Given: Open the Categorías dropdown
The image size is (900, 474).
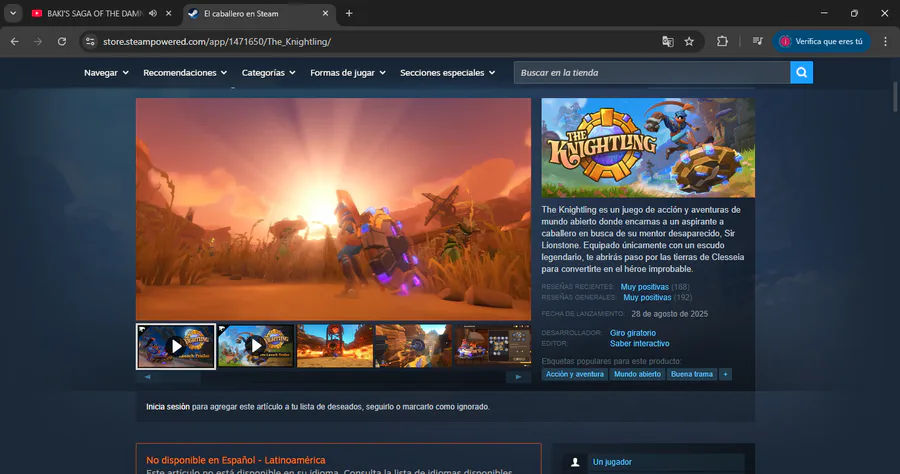Looking at the screenshot, I should 269,73.
